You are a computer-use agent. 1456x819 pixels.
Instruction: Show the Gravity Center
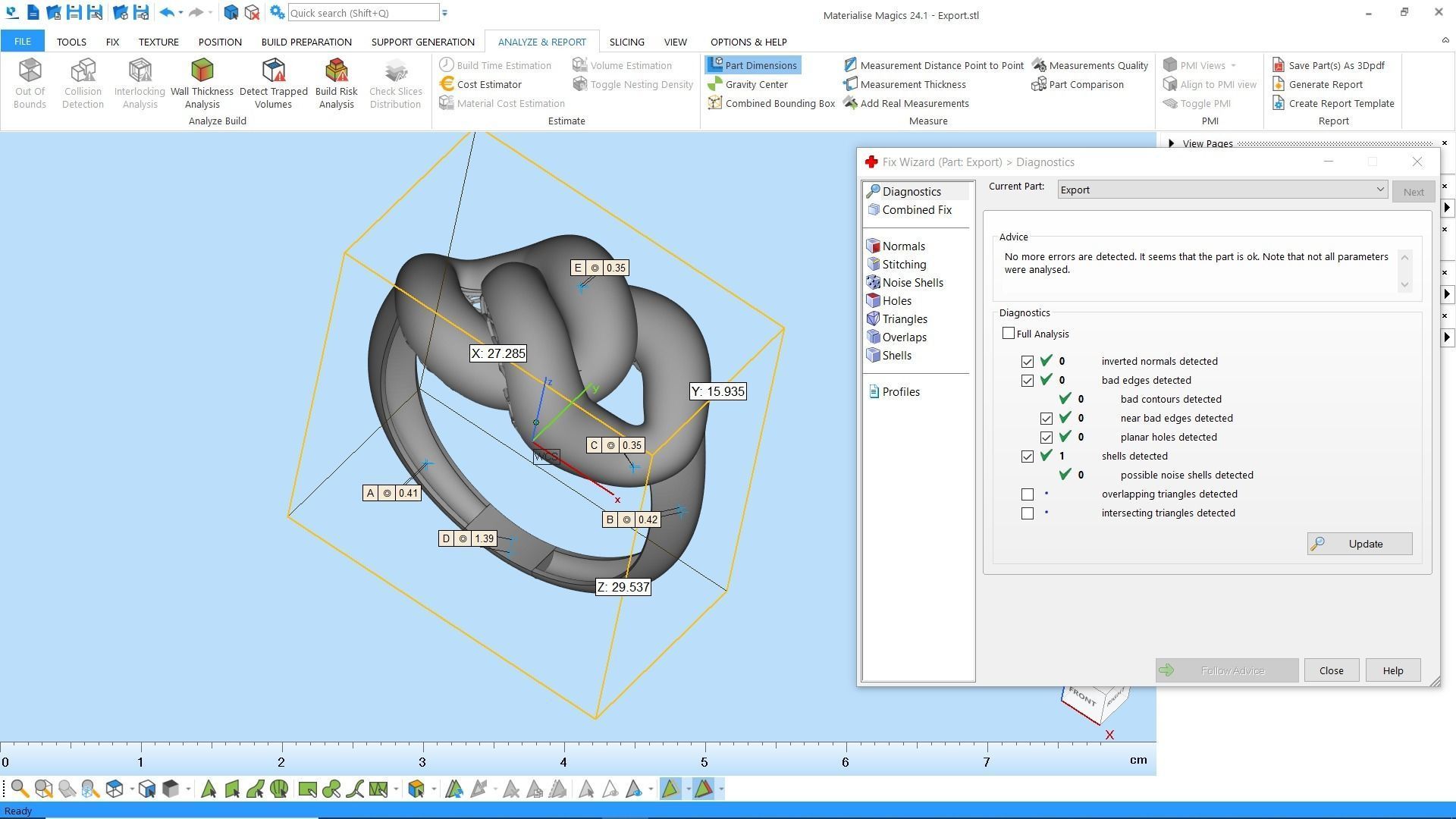748,84
